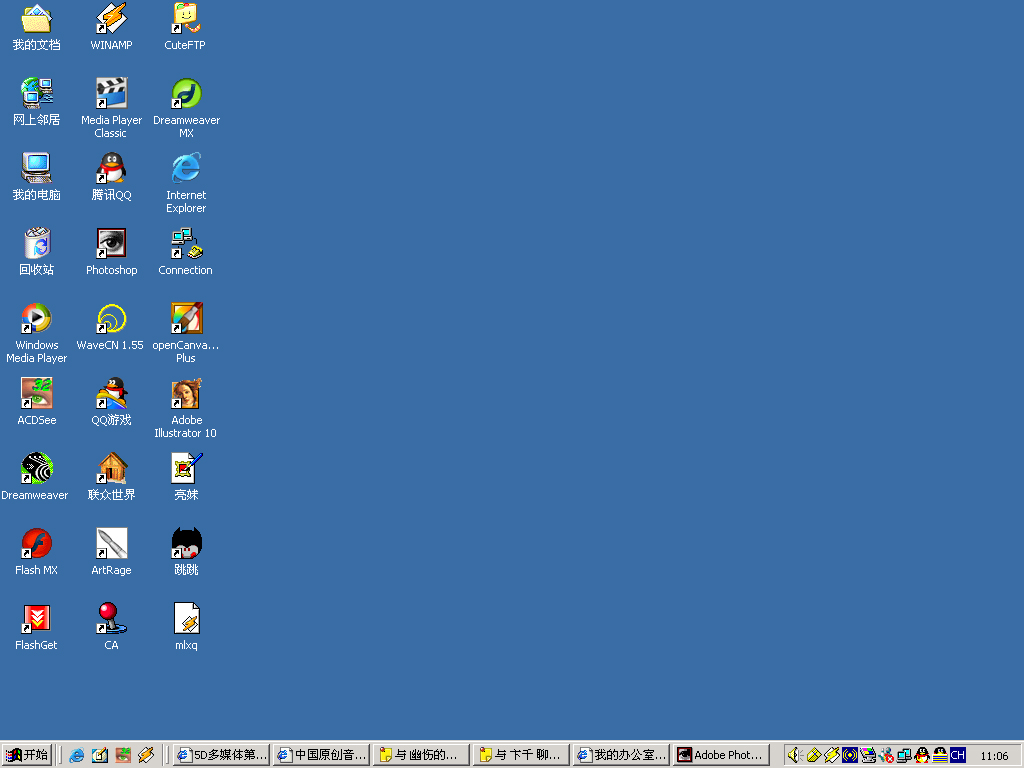The image size is (1024, 768).
Task: Click the 11:06 clock in the tray
Action: tap(994, 756)
